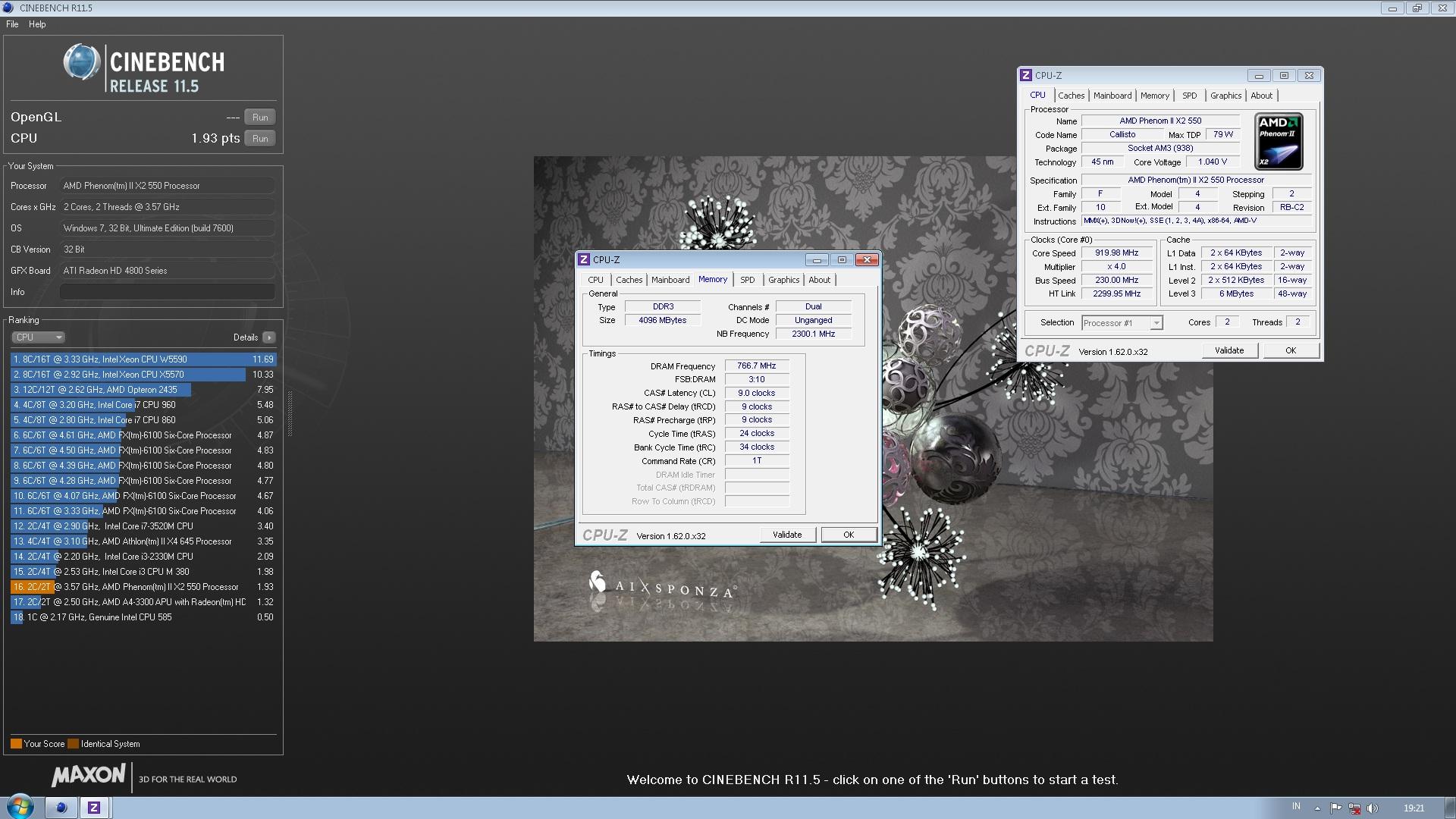The image size is (1456, 819).
Task: Click the AMD Phenom II processor logo
Action: 1279,142
